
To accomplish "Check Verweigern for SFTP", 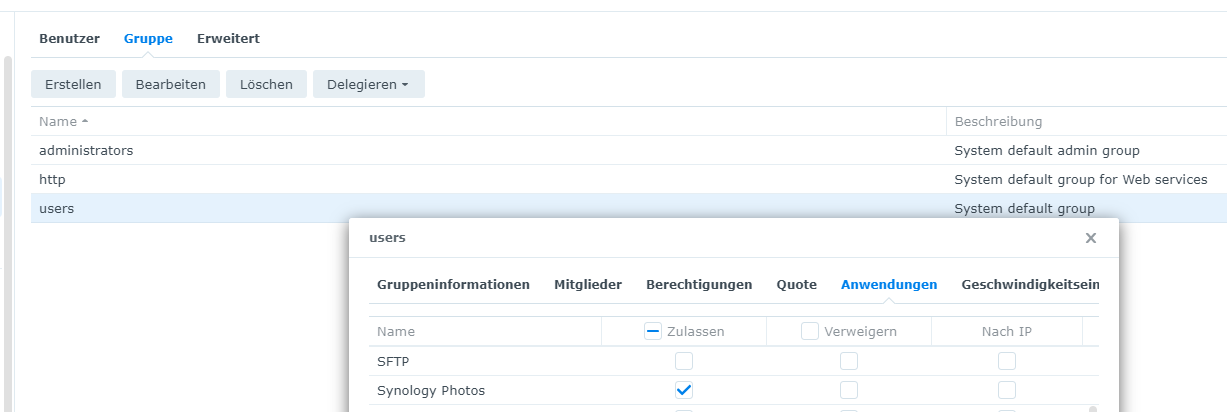I will pos(848,361).
